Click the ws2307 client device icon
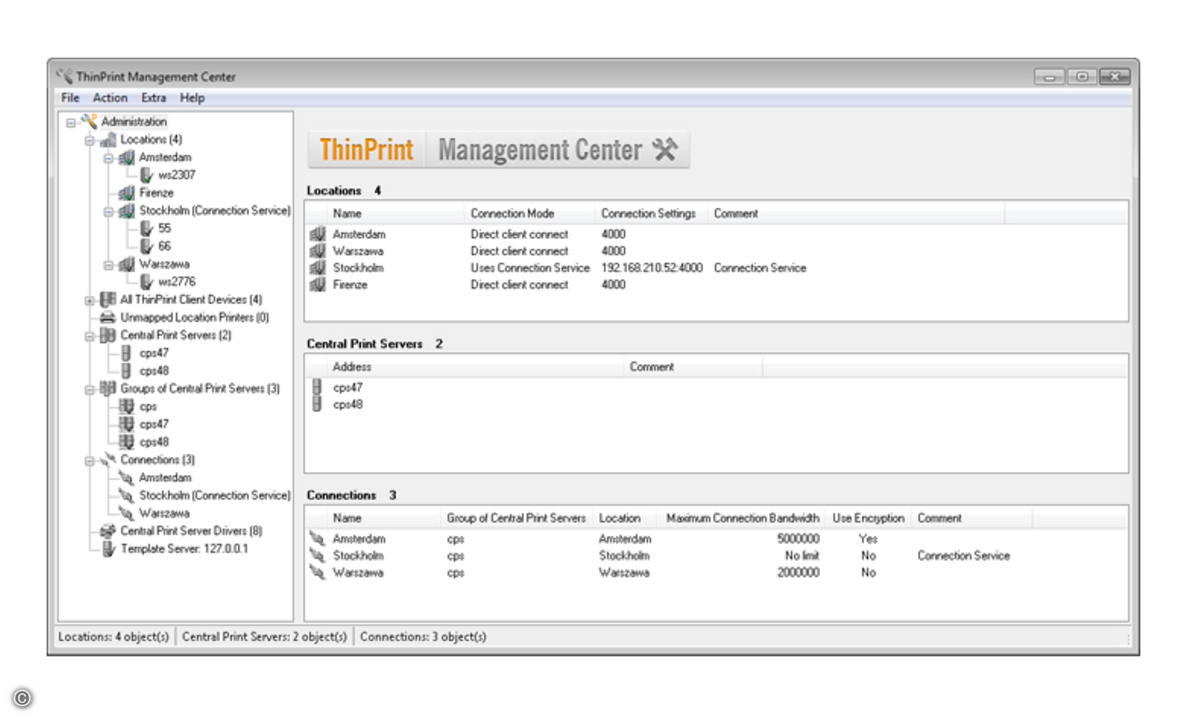This screenshot has width=1200, height=720. point(146,175)
